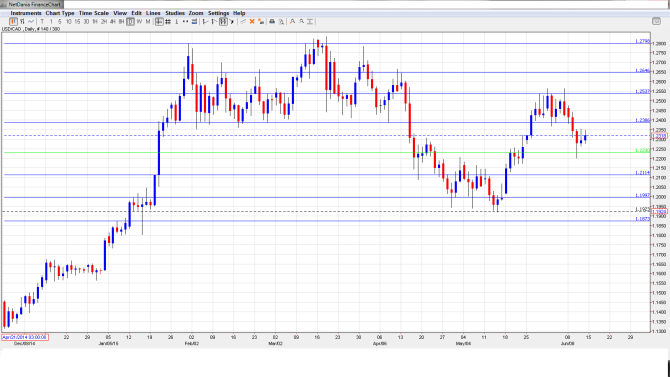Screen dimensions: 670x377
Task: Click the detach window icon at top right
Action: pos(656,21)
